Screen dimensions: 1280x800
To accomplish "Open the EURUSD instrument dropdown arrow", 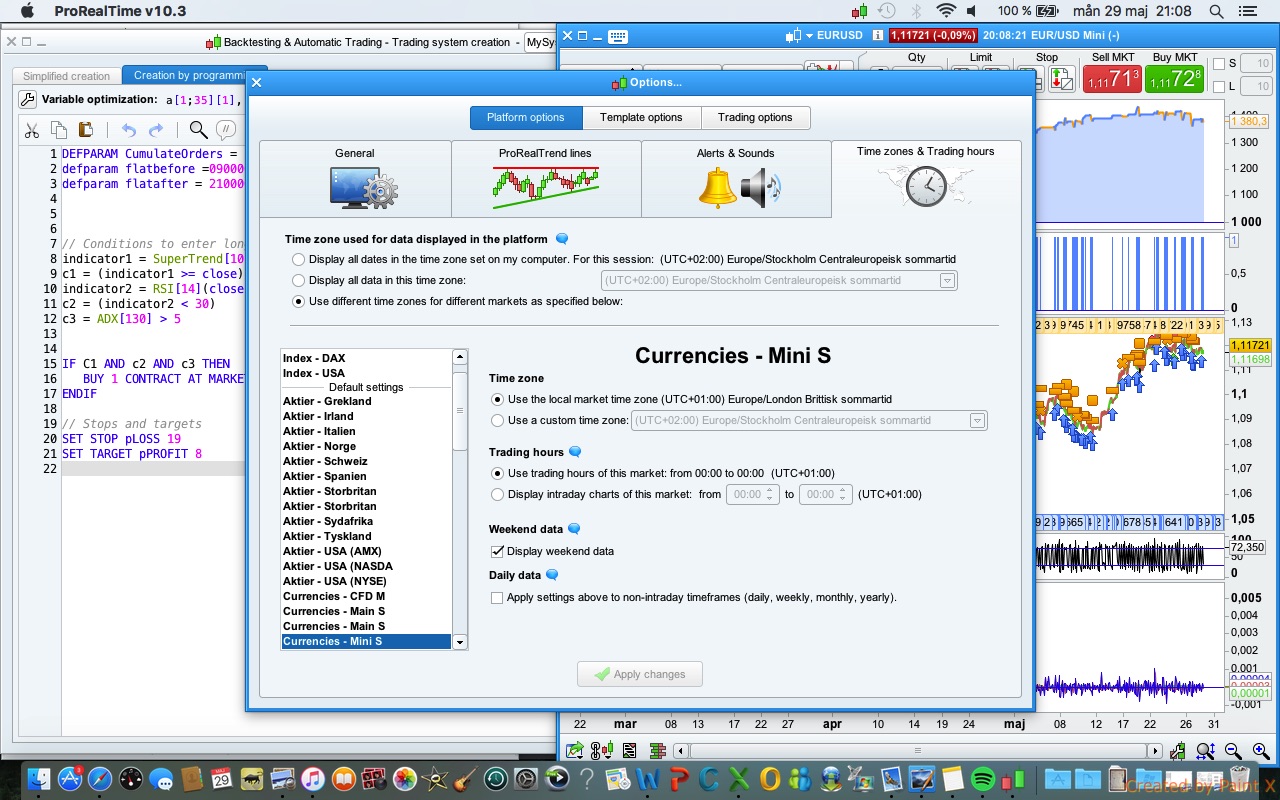I will (x=809, y=36).
